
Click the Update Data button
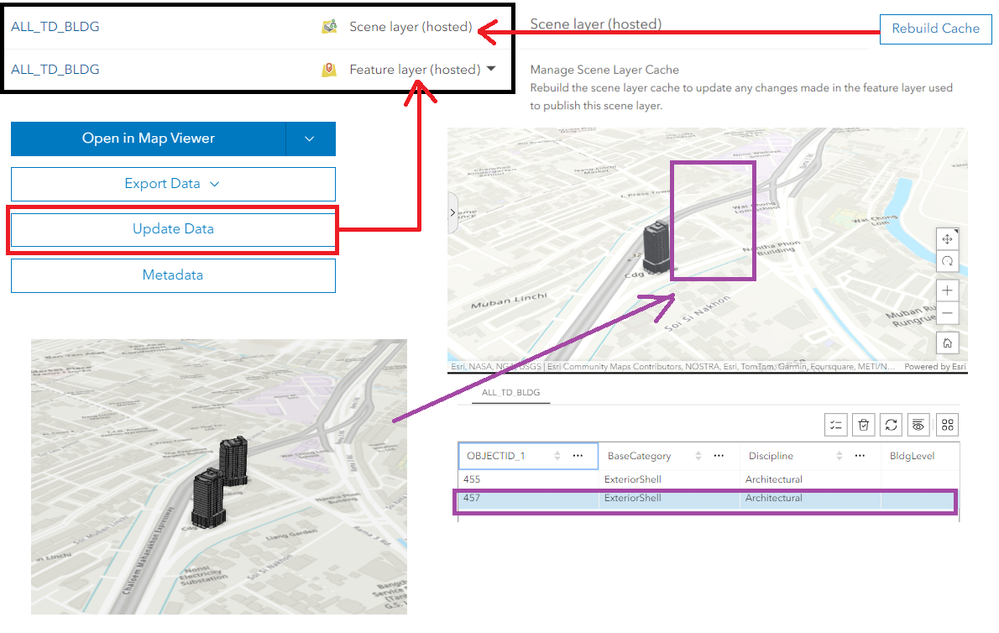click(x=173, y=229)
